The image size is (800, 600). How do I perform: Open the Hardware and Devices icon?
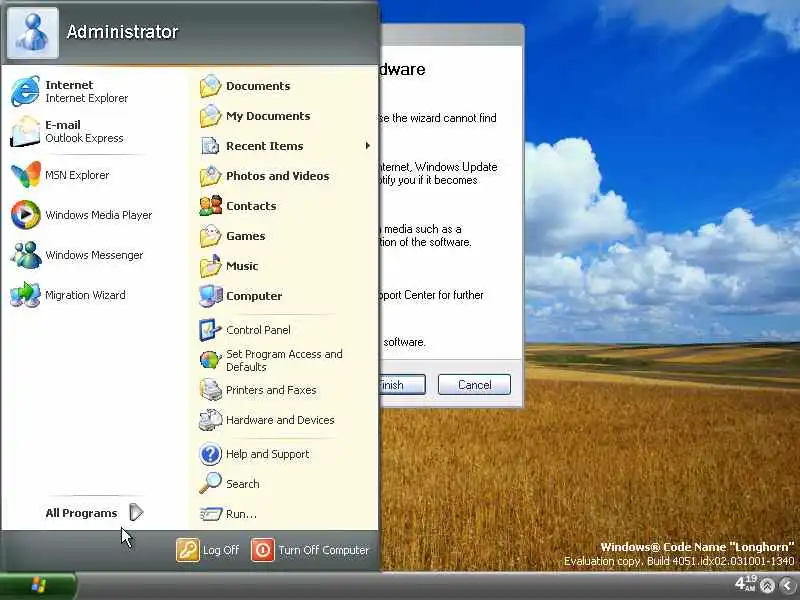210,420
